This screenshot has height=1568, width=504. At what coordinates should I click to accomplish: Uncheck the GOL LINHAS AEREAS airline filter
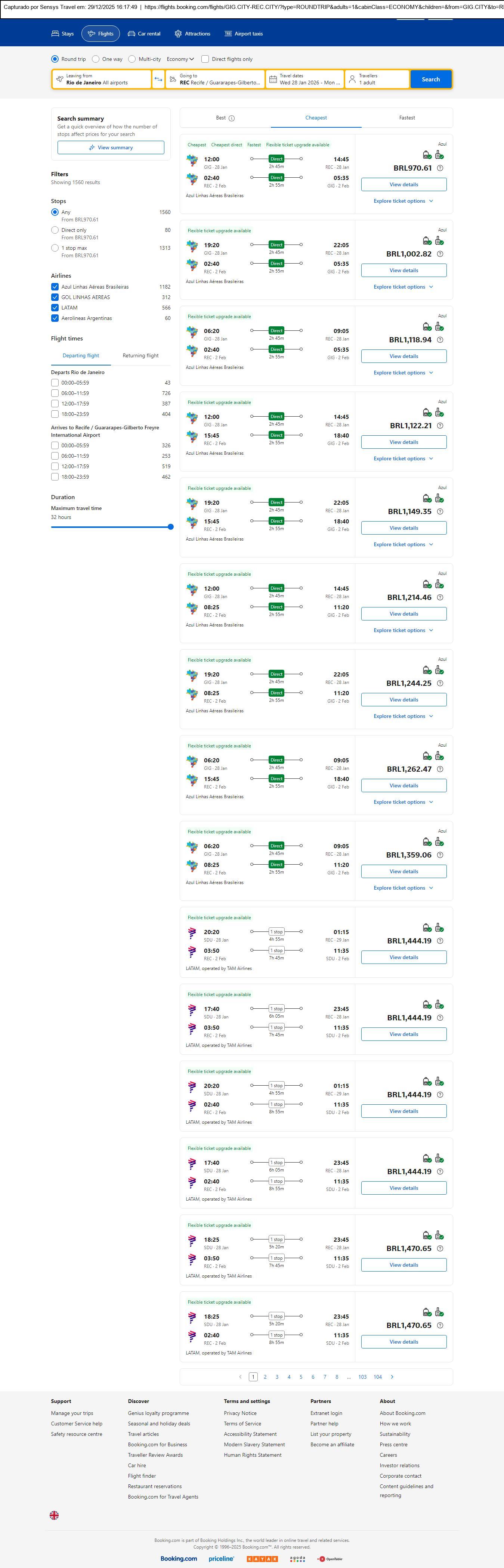click(x=55, y=297)
